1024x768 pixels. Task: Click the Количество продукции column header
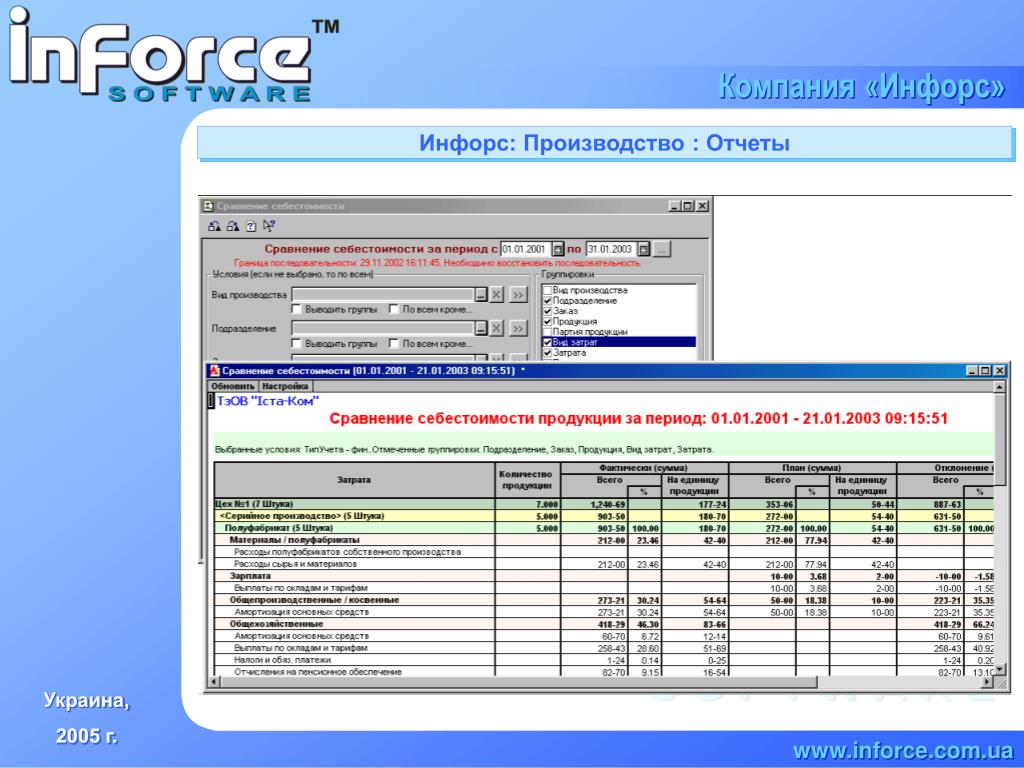pyautogui.click(x=527, y=480)
